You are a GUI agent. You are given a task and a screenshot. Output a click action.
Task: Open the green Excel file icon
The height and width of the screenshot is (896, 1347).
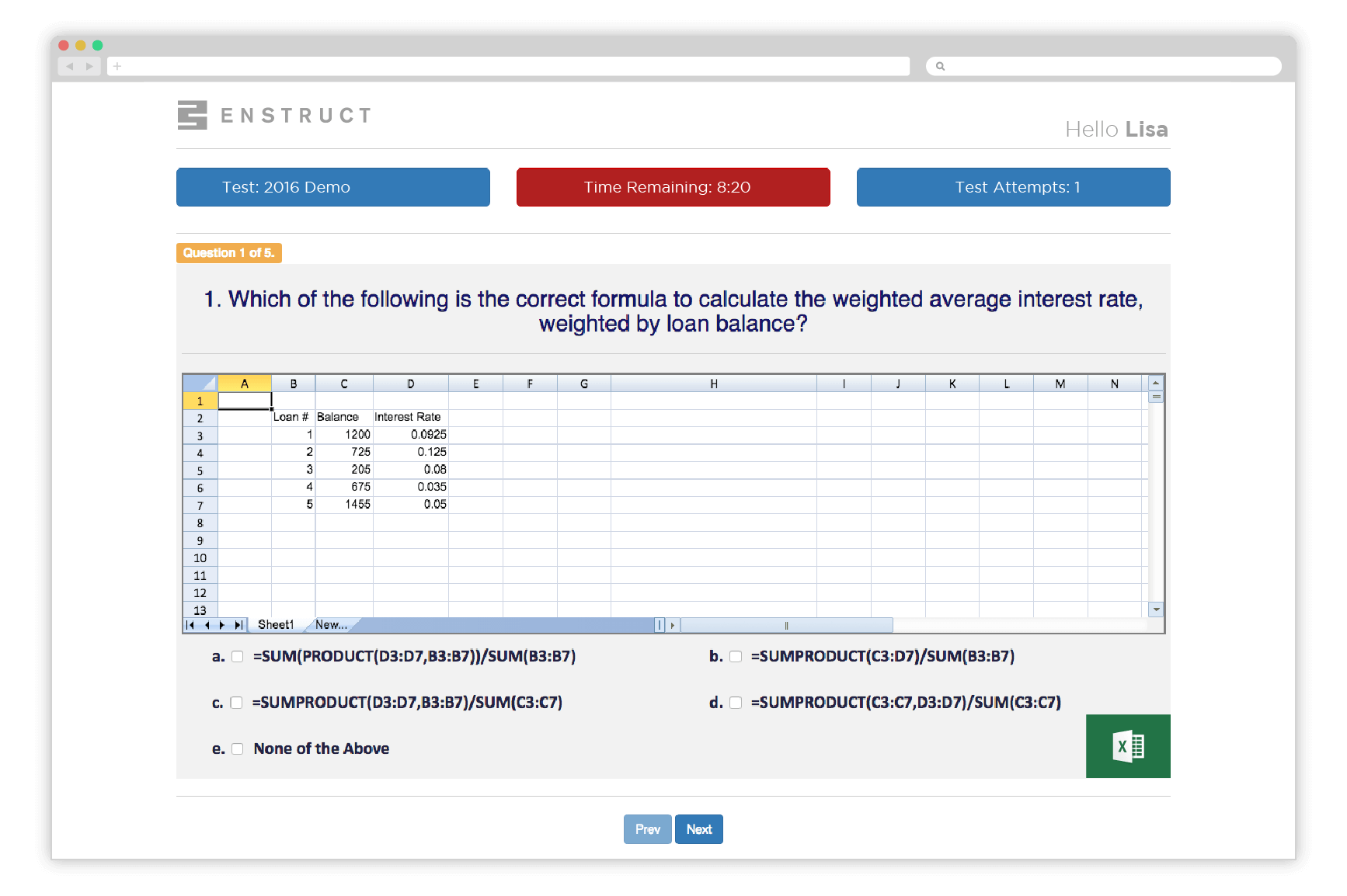(x=1128, y=746)
